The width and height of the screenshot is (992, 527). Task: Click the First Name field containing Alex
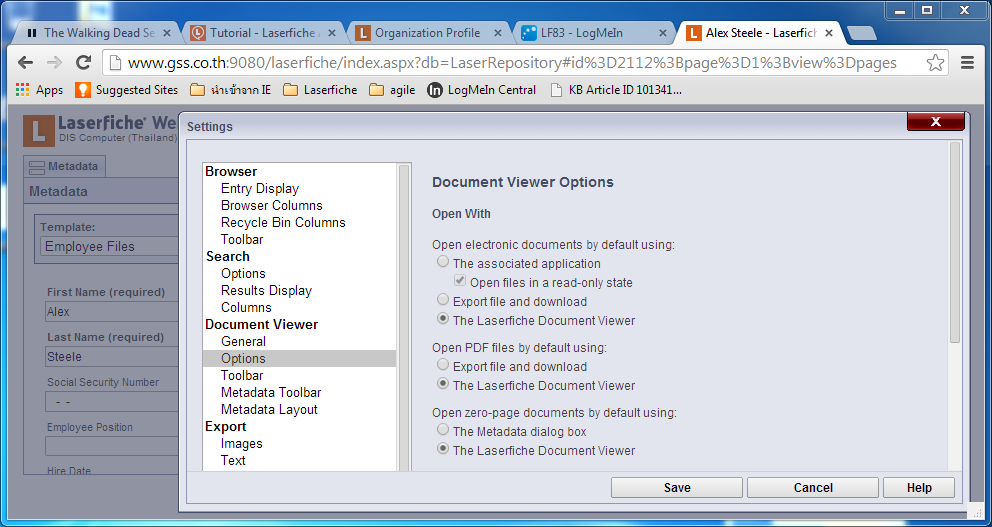113,312
